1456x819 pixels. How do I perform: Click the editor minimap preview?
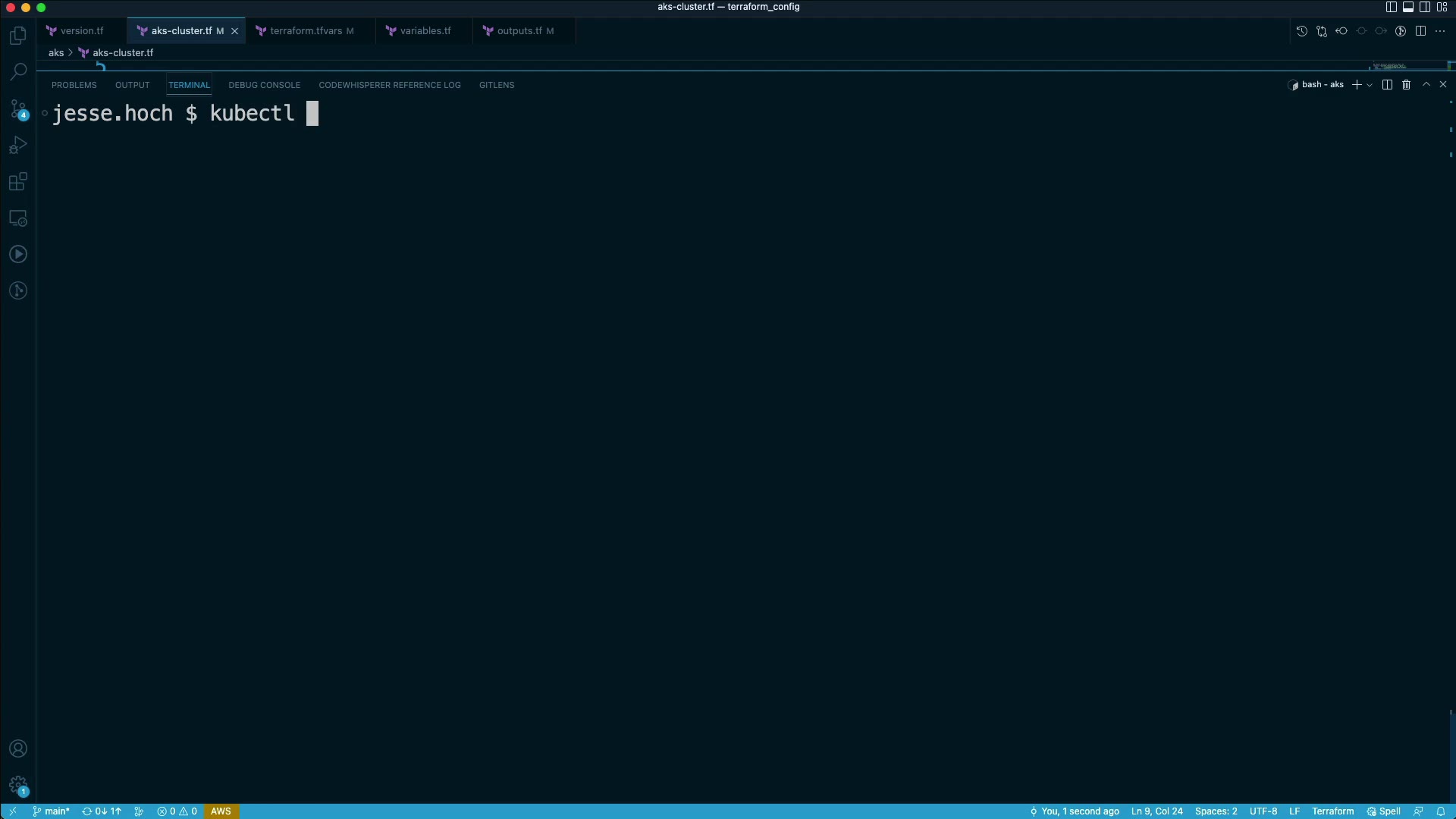(1389, 66)
